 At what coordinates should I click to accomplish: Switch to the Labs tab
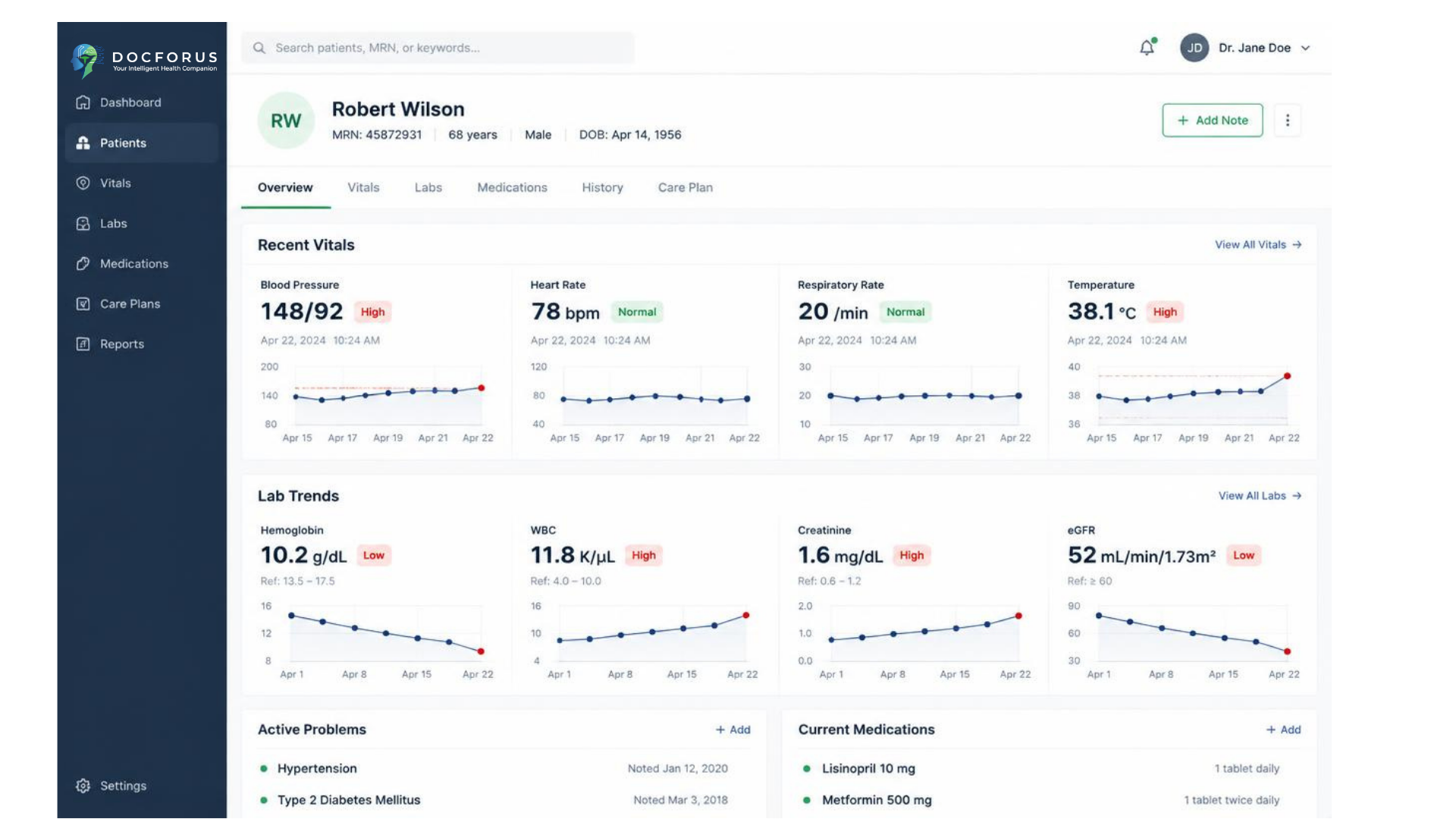[428, 187]
